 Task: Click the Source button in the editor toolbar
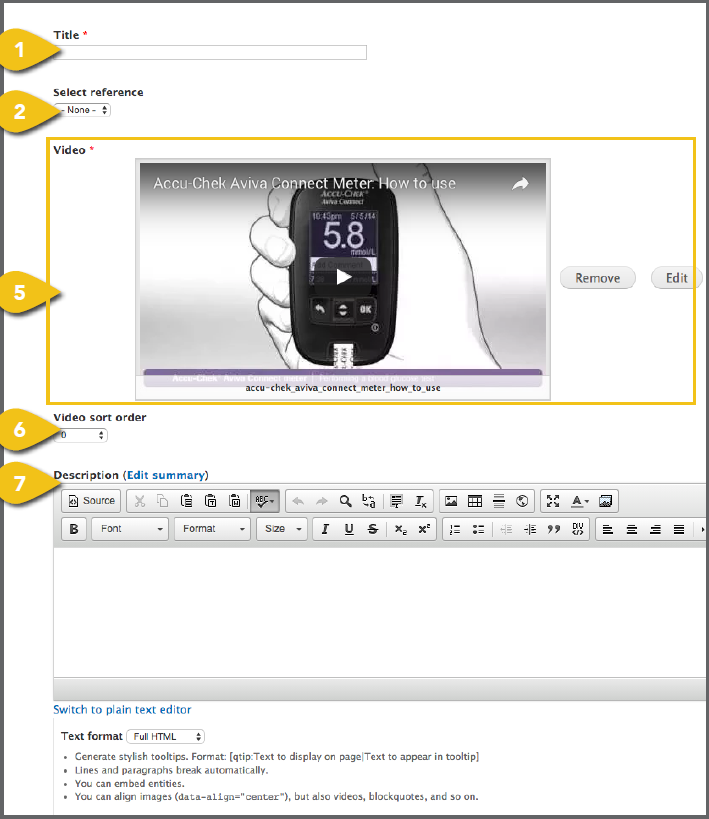click(x=91, y=501)
